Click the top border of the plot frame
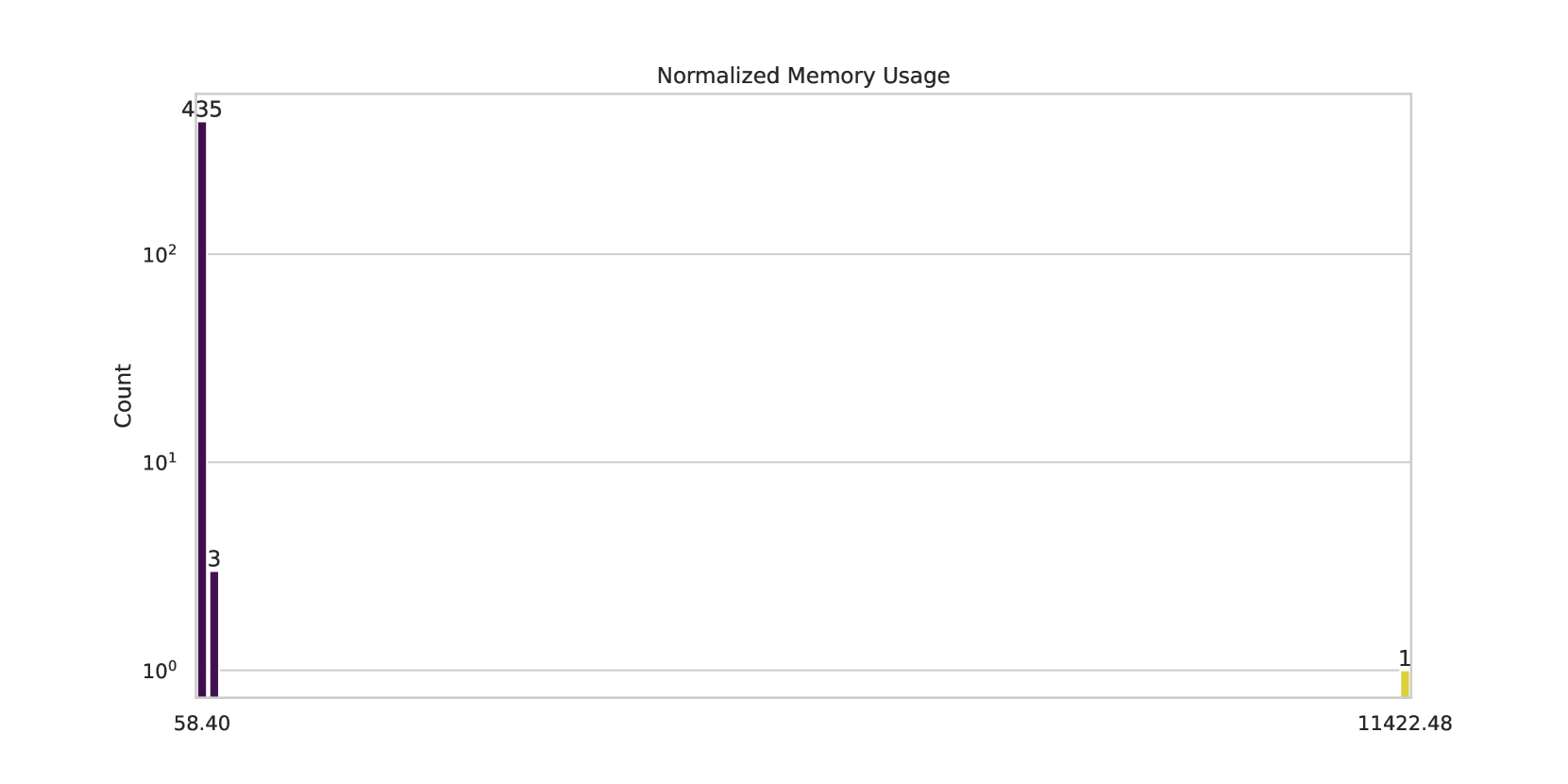Screen dimensions: 1568x784 pos(802,94)
